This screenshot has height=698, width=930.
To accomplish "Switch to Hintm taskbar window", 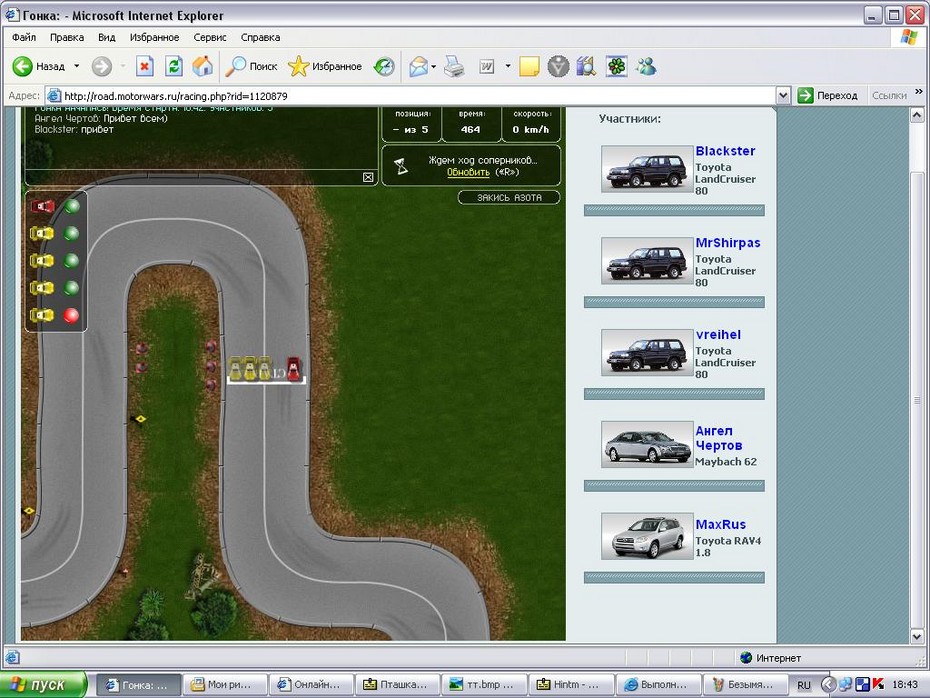I will pos(570,685).
